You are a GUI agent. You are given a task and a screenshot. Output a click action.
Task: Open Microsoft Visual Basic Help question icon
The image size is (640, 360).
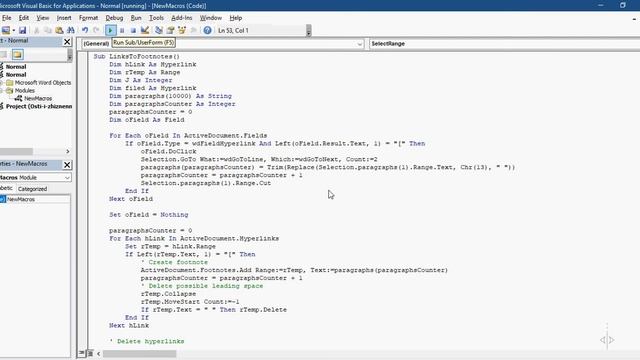tap(207, 30)
